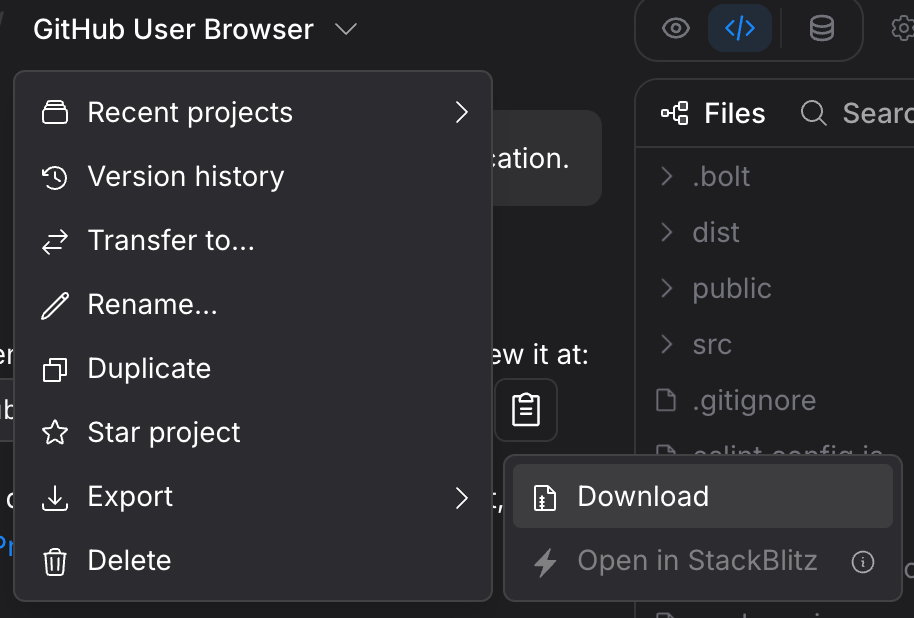
Task: Click the Files tree icon
Action: click(674, 113)
